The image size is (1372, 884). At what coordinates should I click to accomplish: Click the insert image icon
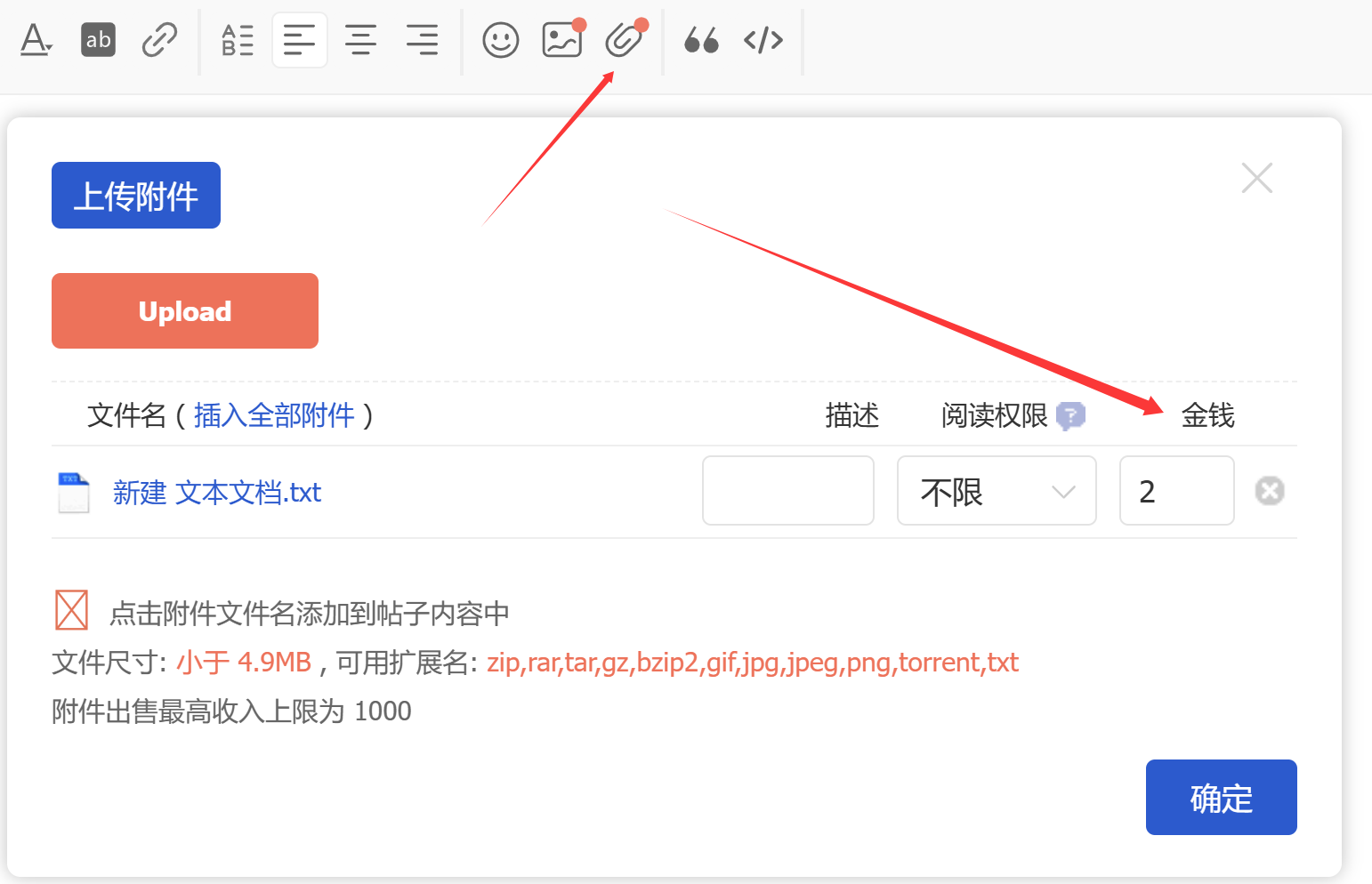point(563,39)
